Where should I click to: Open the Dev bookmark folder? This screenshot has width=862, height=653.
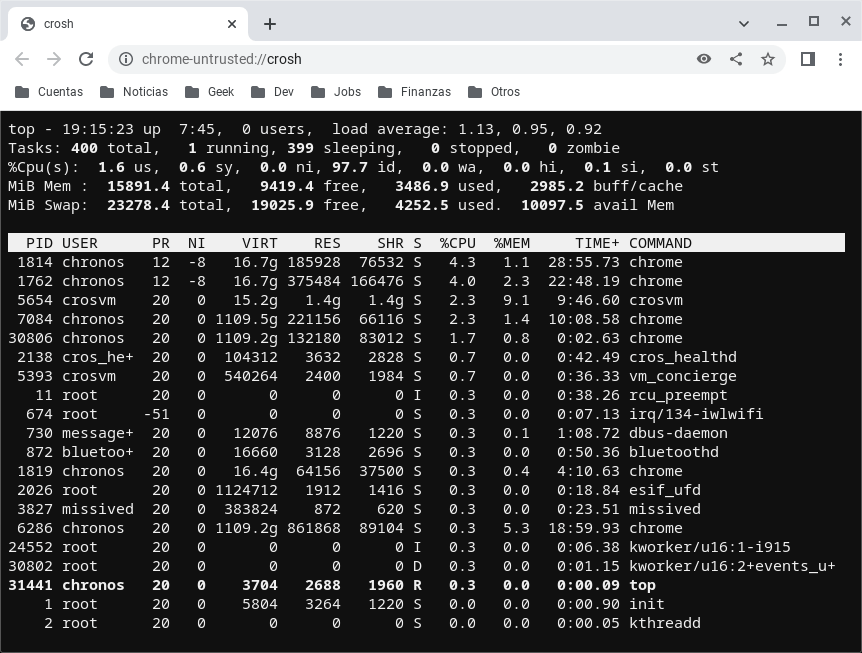[x=274, y=92]
